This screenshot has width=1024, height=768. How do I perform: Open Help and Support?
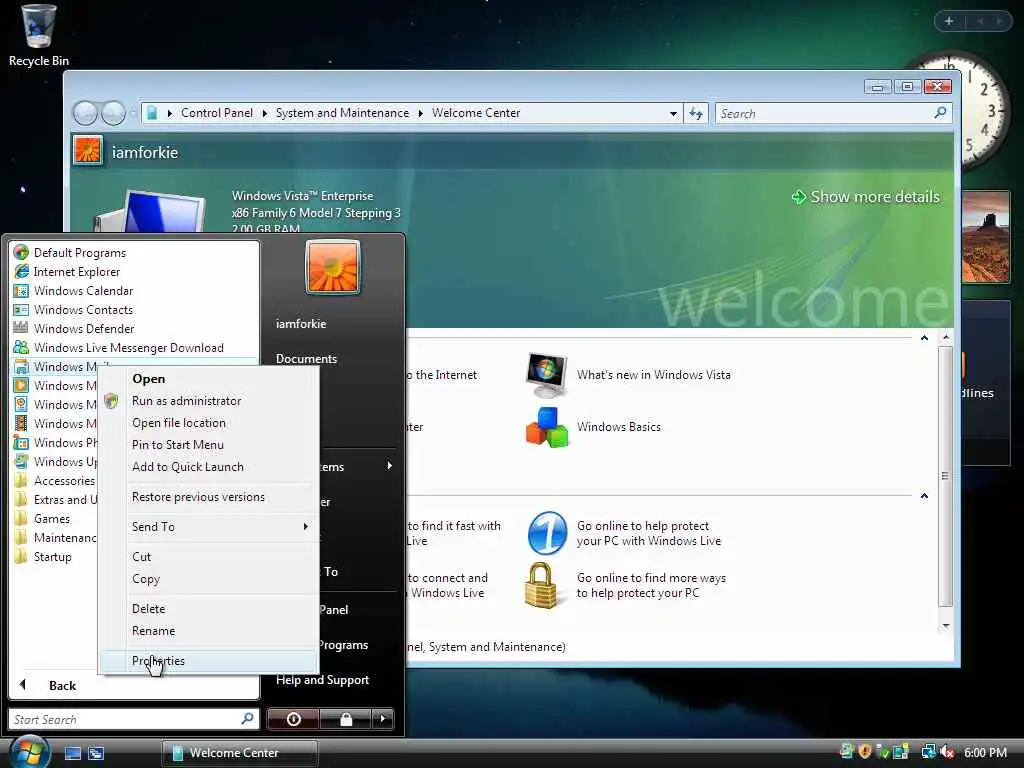point(322,679)
